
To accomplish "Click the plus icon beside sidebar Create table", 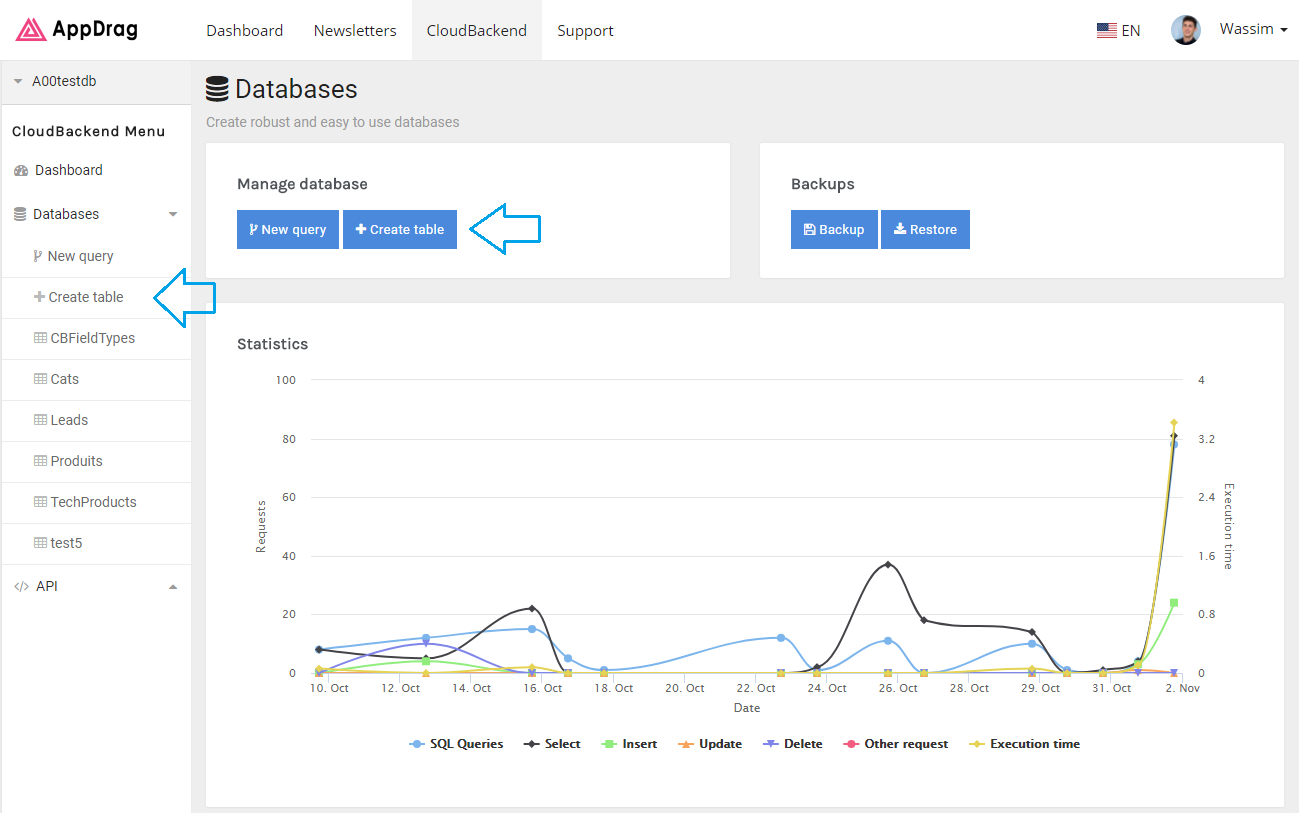I will tap(40, 297).
